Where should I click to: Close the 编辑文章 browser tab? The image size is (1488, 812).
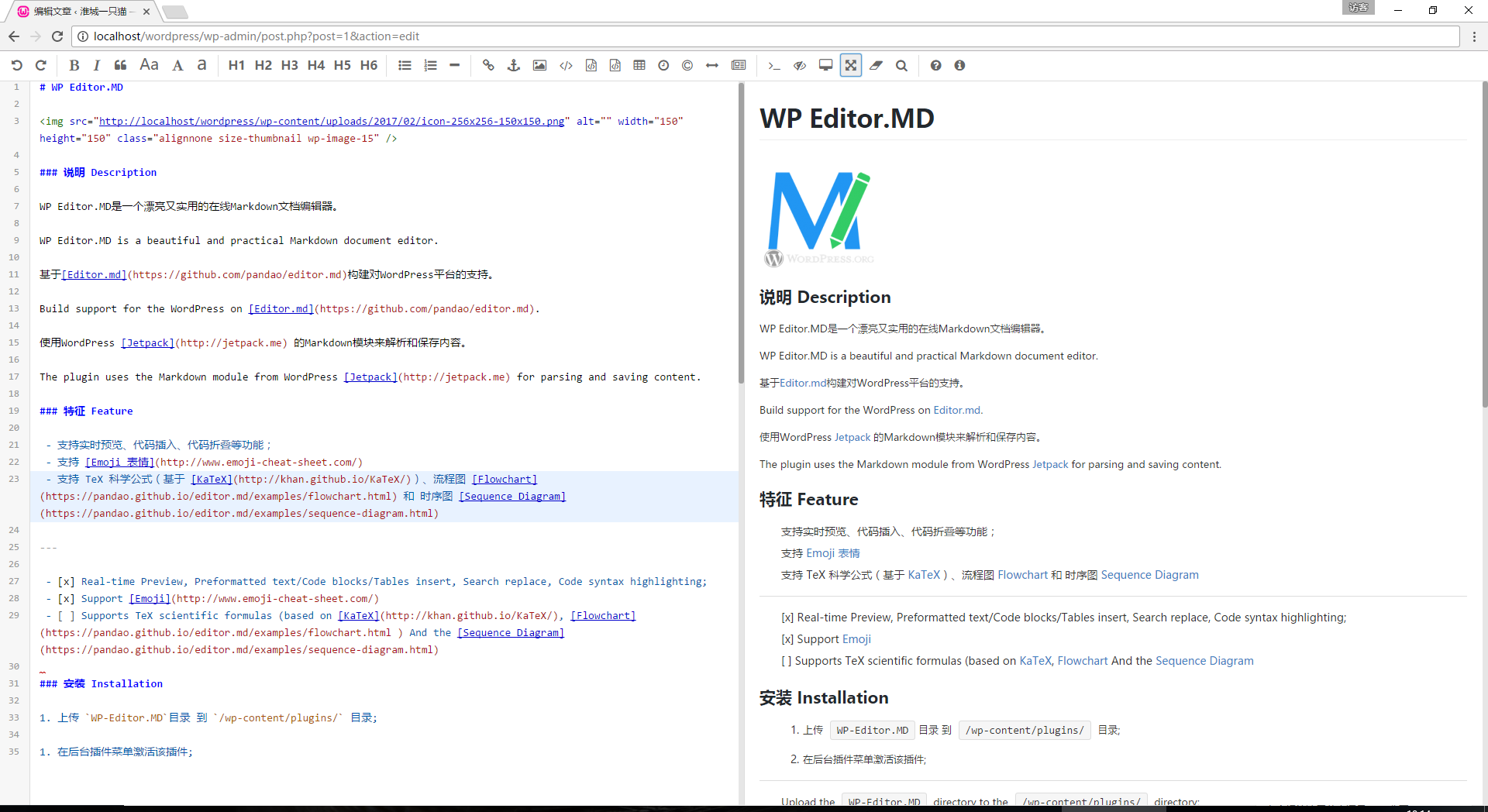point(146,12)
